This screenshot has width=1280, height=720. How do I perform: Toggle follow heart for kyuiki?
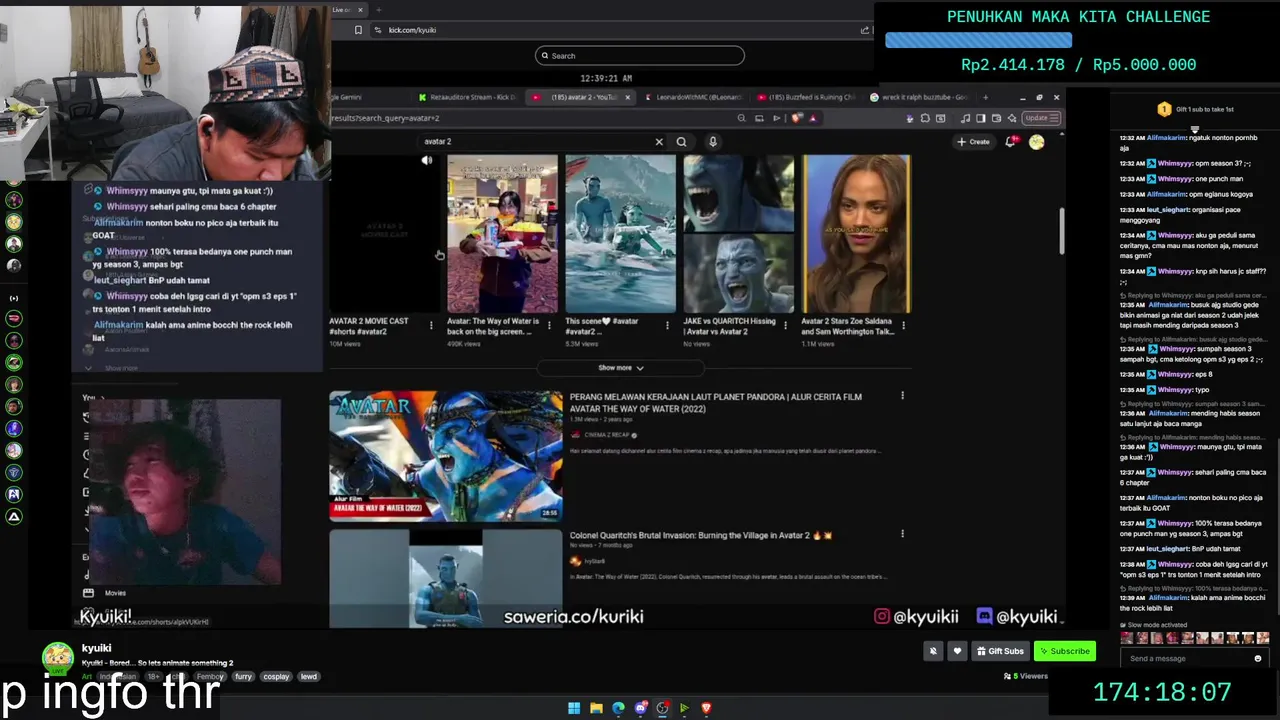coord(957,651)
